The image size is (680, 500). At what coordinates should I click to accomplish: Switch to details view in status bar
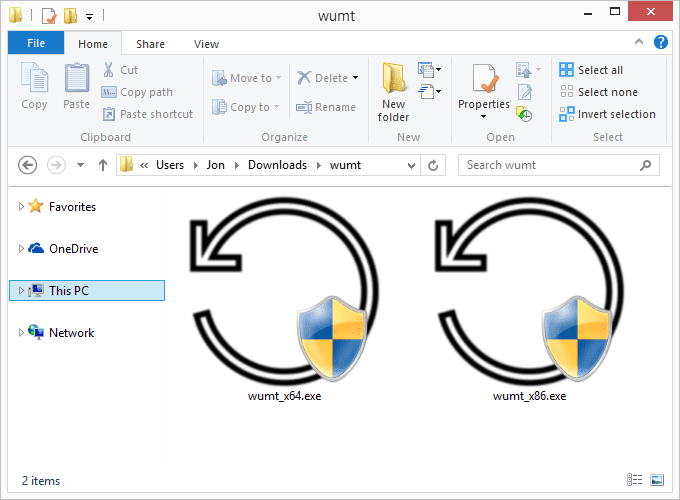point(634,481)
